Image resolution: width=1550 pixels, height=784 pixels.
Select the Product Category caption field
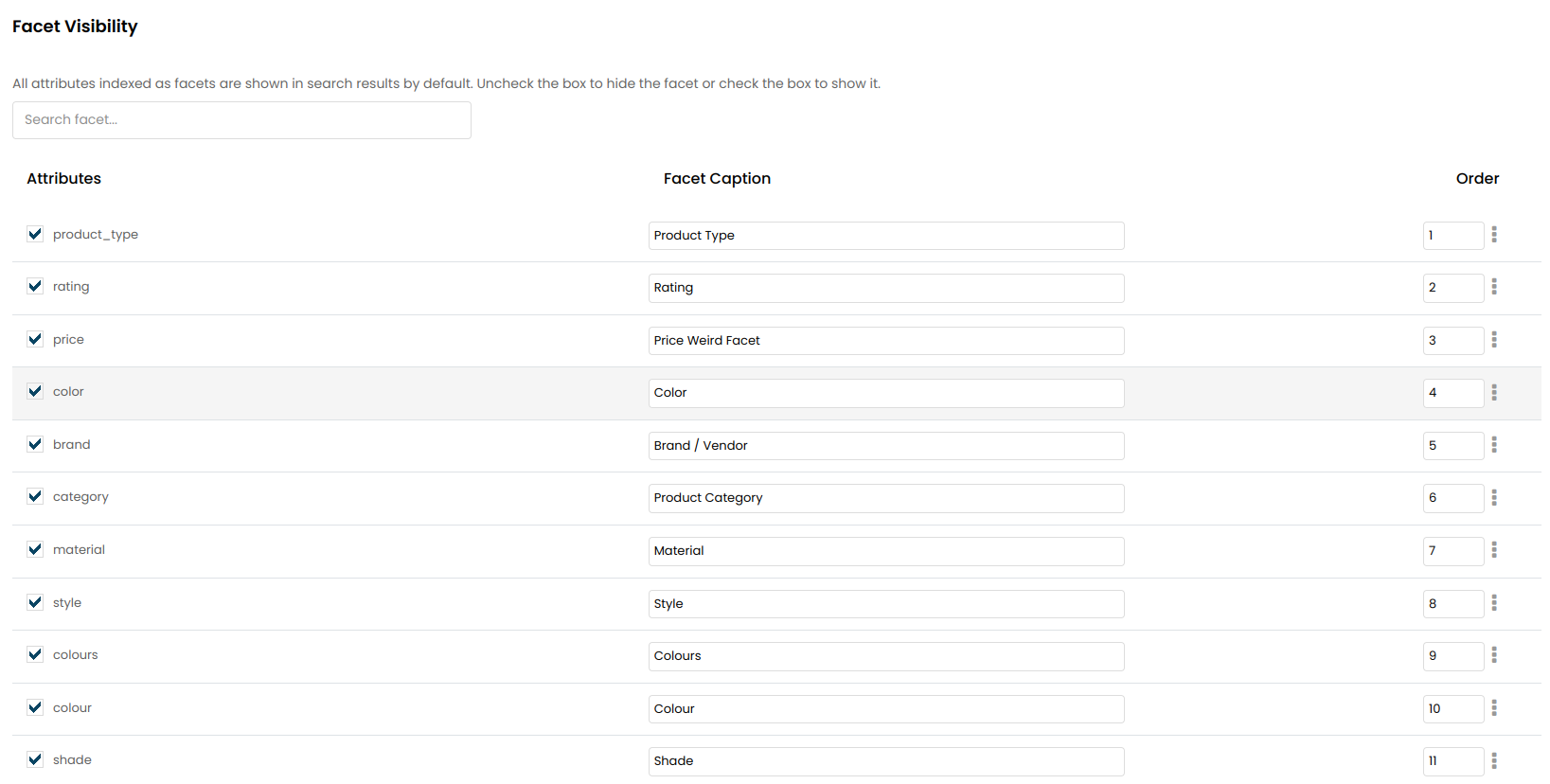coord(885,498)
